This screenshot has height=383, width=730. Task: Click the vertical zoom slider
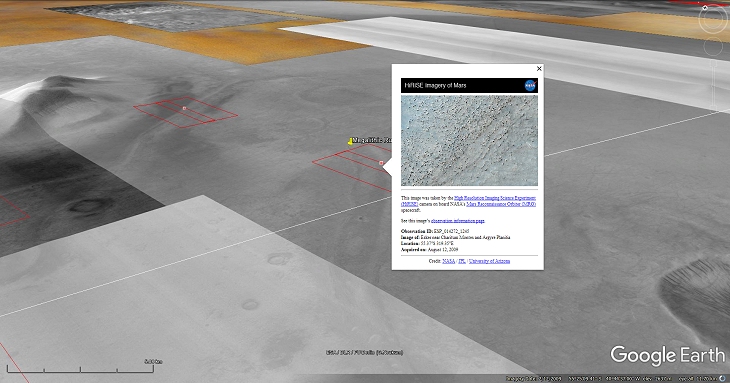pos(713,84)
